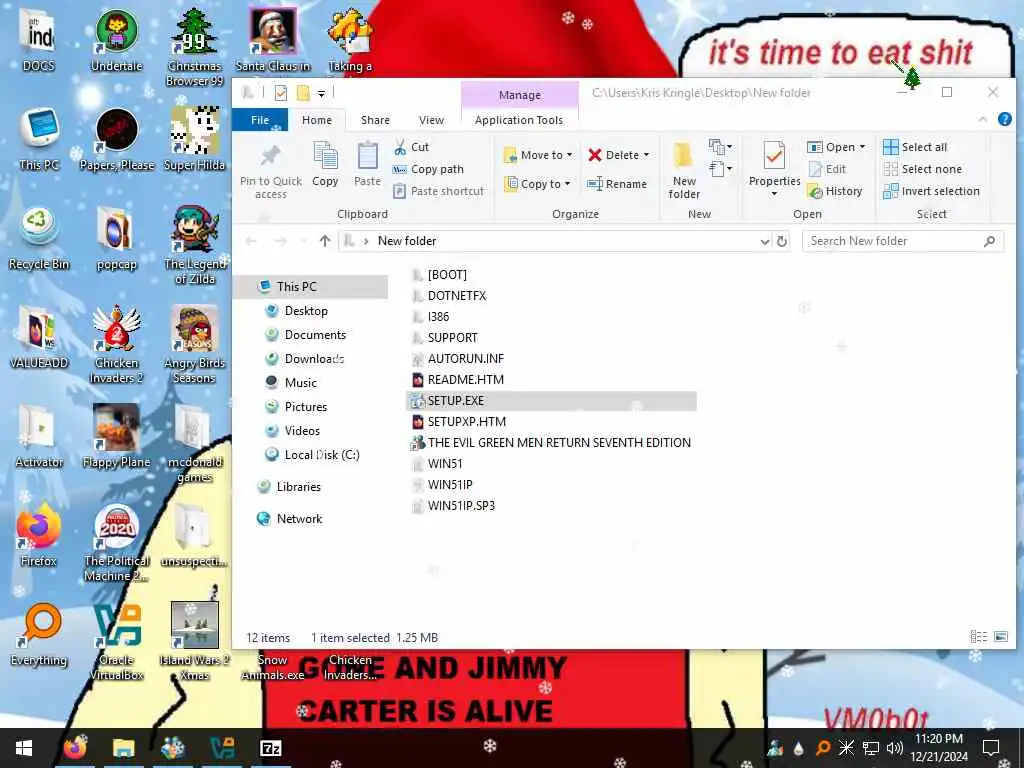The width and height of the screenshot is (1024, 768).
Task: Expand the Delete dropdown arrow
Action: 647,155
